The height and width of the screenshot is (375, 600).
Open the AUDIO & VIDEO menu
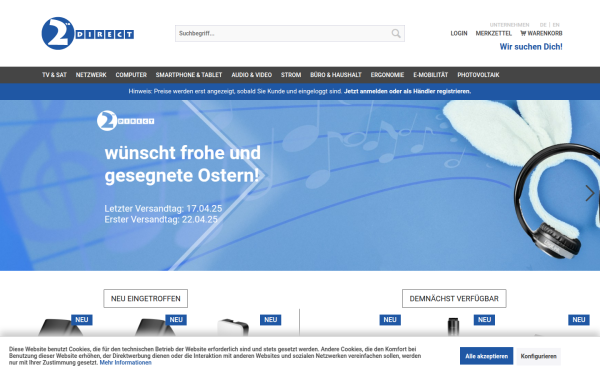[x=251, y=75]
